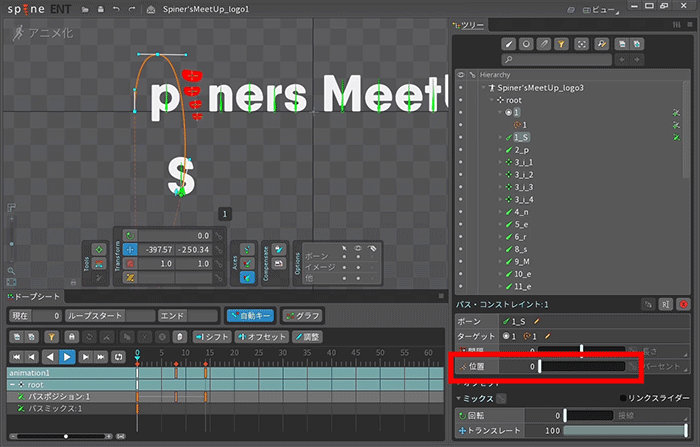Image resolution: width=700 pixels, height=447 pixels.
Task: Select the Pose tool in Tools panel
Action: point(99,250)
